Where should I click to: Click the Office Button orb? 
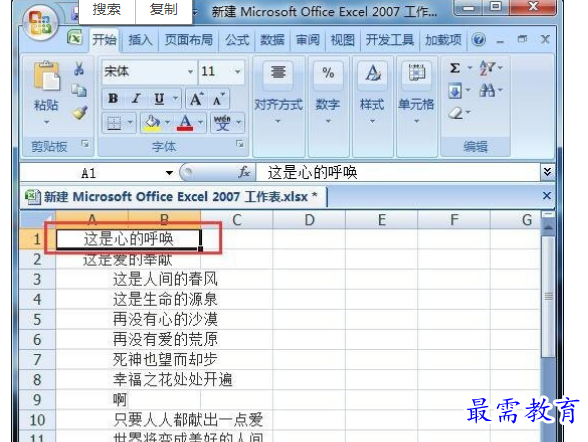(40, 23)
